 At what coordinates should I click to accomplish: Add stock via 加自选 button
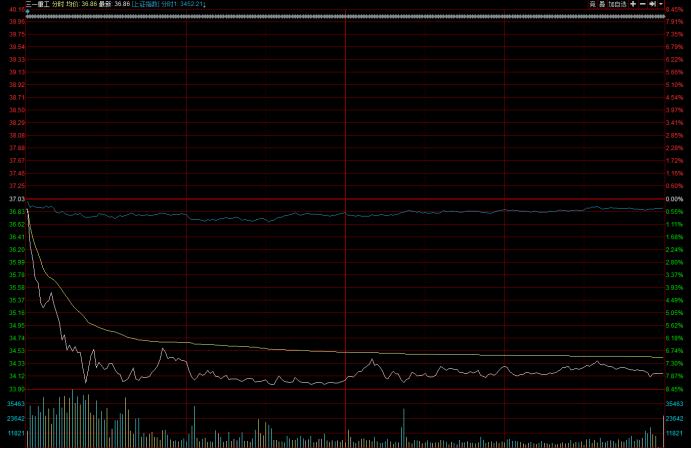pyautogui.click(x=617, y=4)
